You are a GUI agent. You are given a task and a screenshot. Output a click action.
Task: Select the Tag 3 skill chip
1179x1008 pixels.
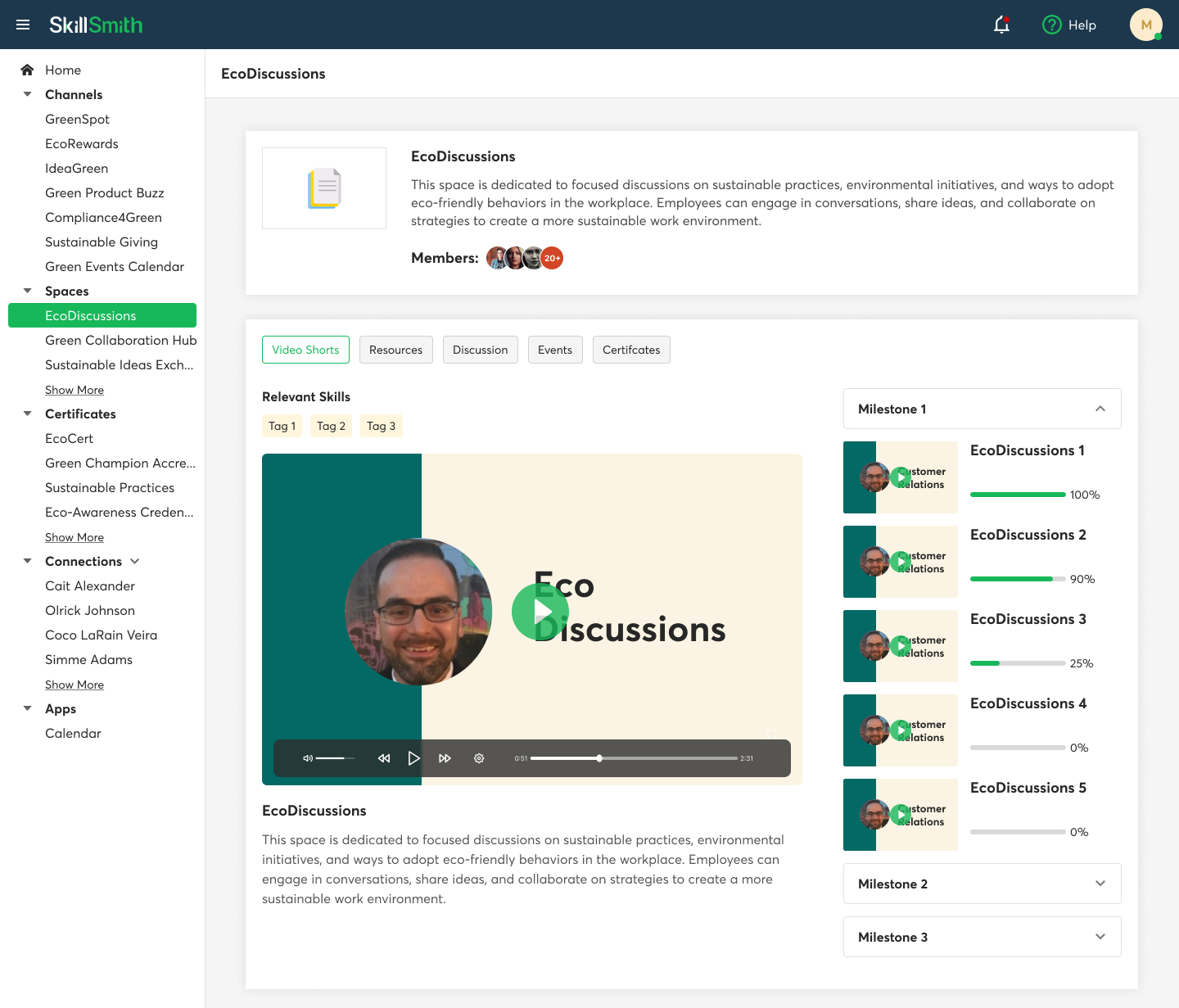coord(381,426)
